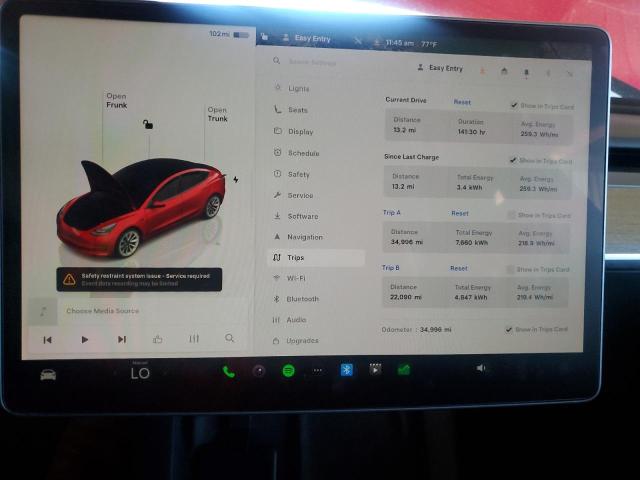Tap the orange alert icon in settings header
The width and height of the screenshot is (640, 480).
482,70
